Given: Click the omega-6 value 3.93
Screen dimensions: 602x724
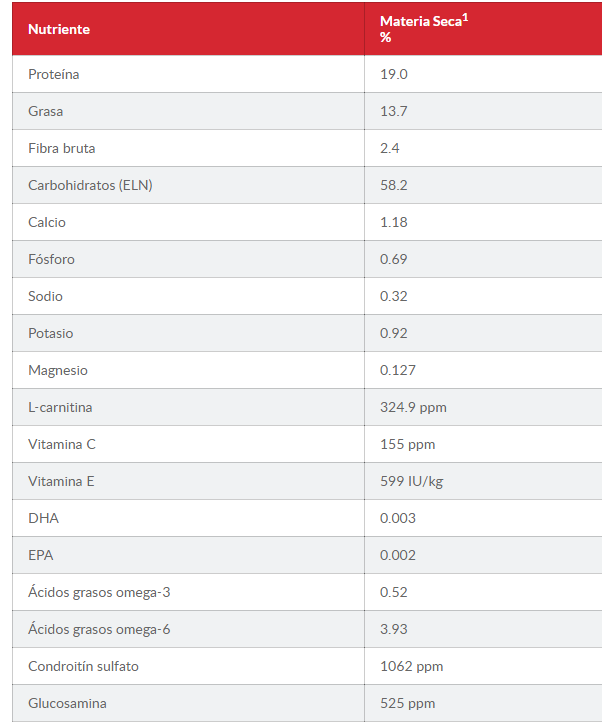Looking at the screenshot, I should click(394, 629).
